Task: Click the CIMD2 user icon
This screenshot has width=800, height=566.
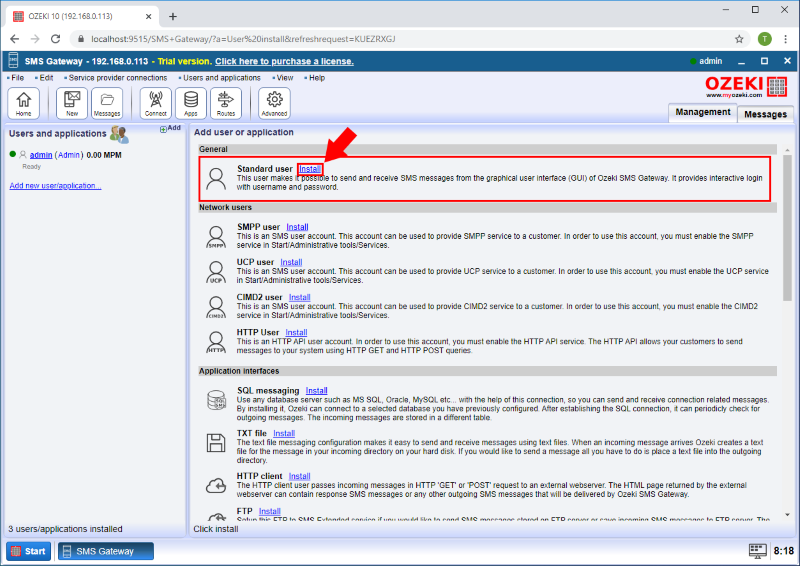Action: click(216, 307)
